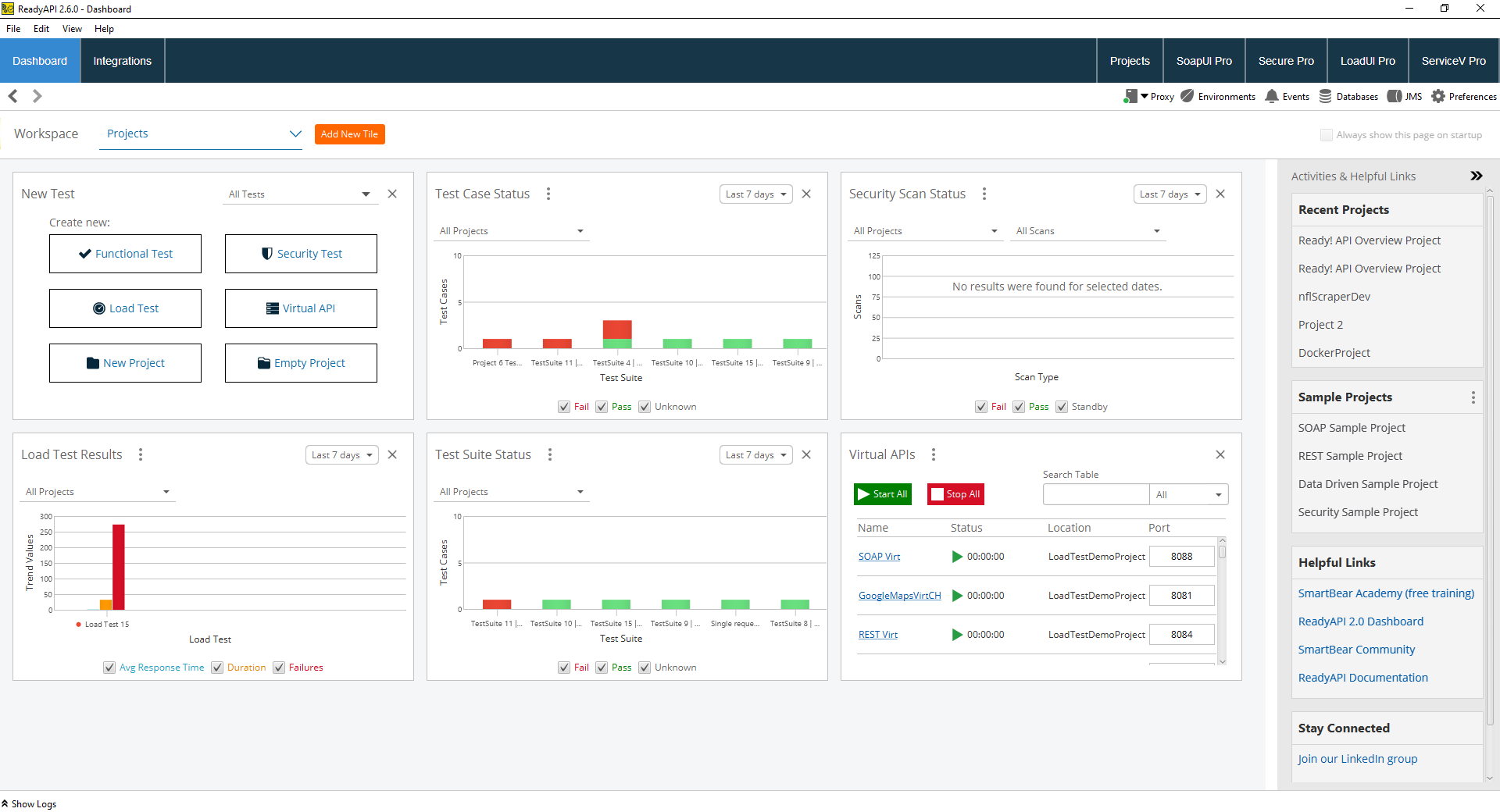
Task: Click the Search Table input field
Action: (x=1096, y=493)
